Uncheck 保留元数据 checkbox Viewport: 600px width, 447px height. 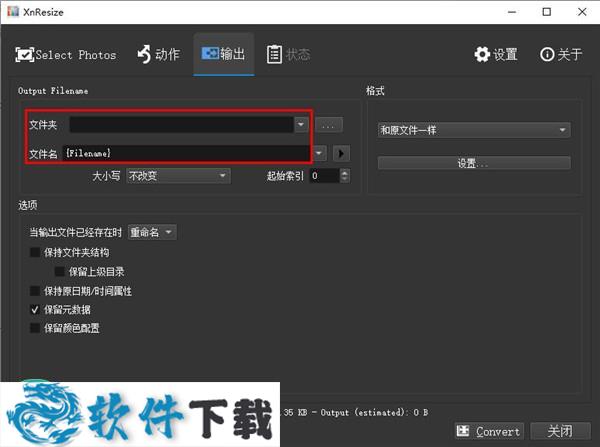click(36, 310)
